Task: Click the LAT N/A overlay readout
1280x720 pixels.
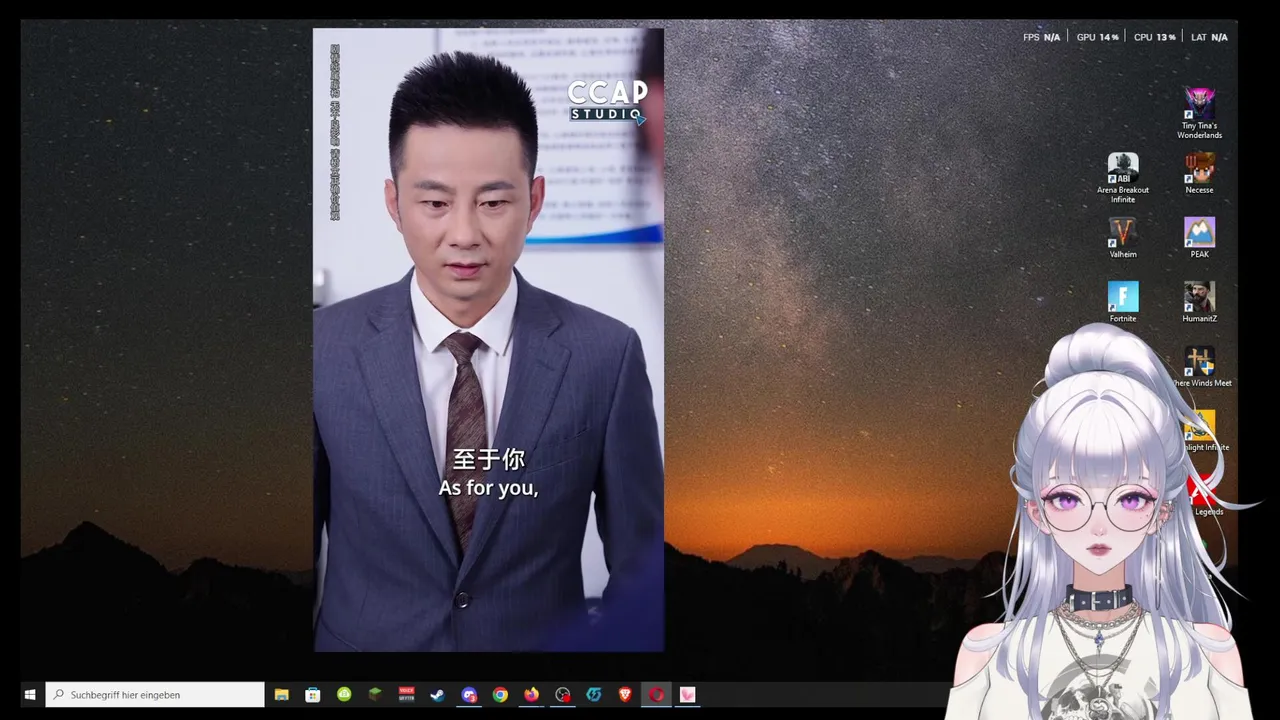Action: click(1209, 37)
